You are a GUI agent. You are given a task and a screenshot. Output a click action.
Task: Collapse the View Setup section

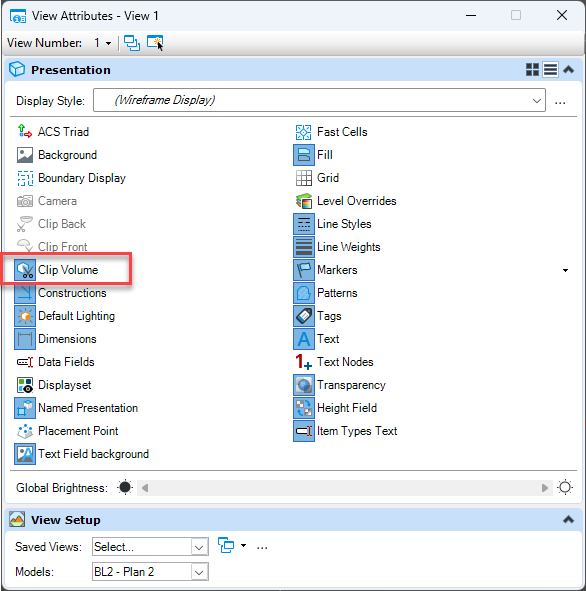569,520
